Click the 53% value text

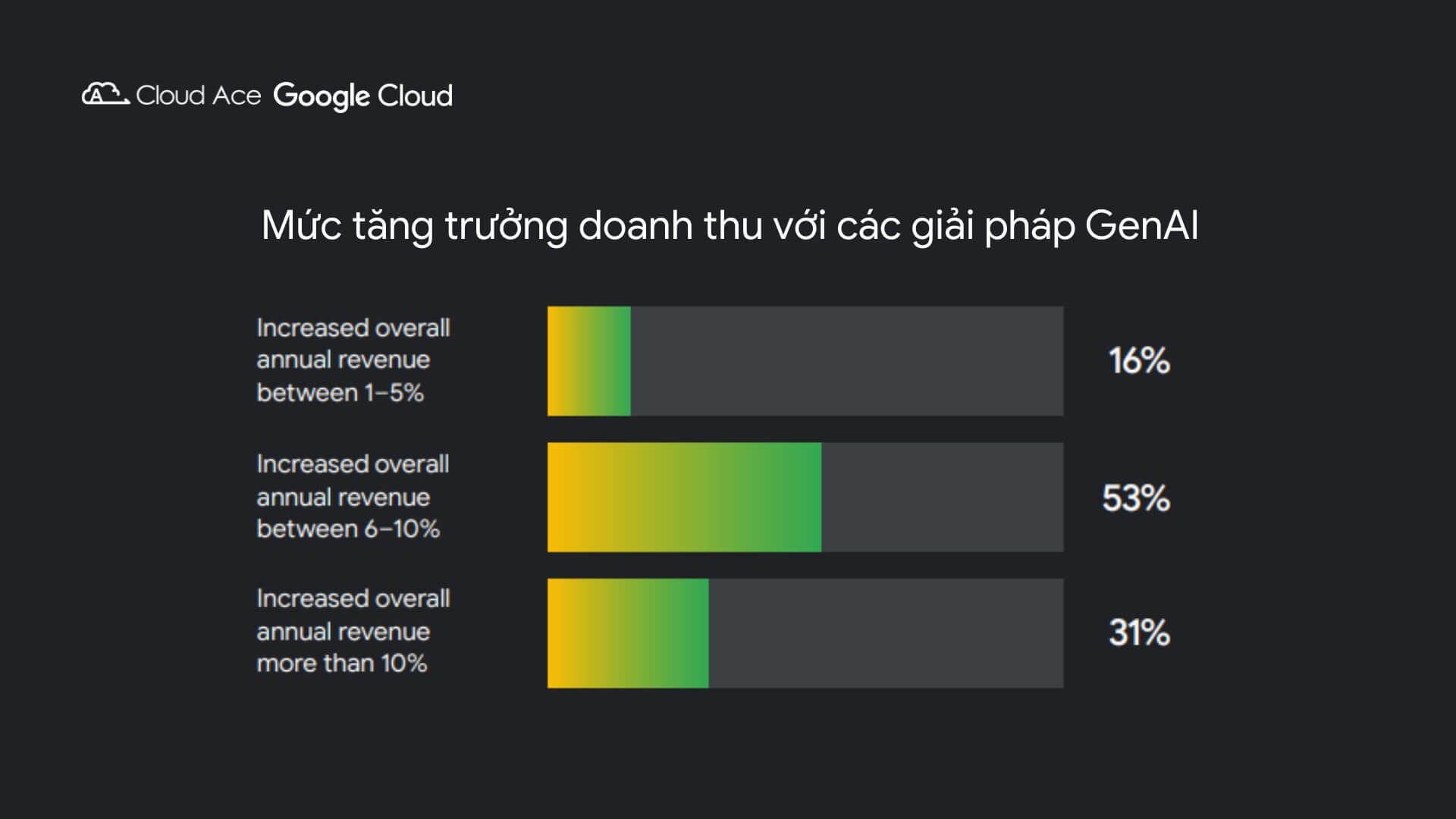click(x=1136, y=498)
